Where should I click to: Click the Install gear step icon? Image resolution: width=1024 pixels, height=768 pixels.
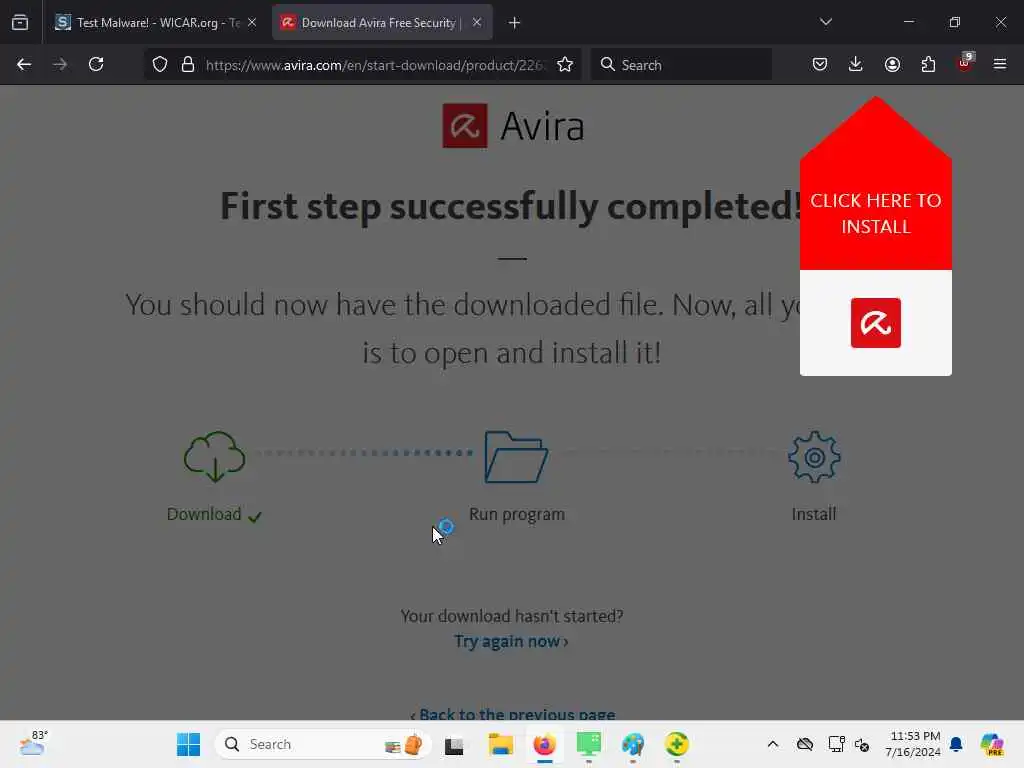814,456
